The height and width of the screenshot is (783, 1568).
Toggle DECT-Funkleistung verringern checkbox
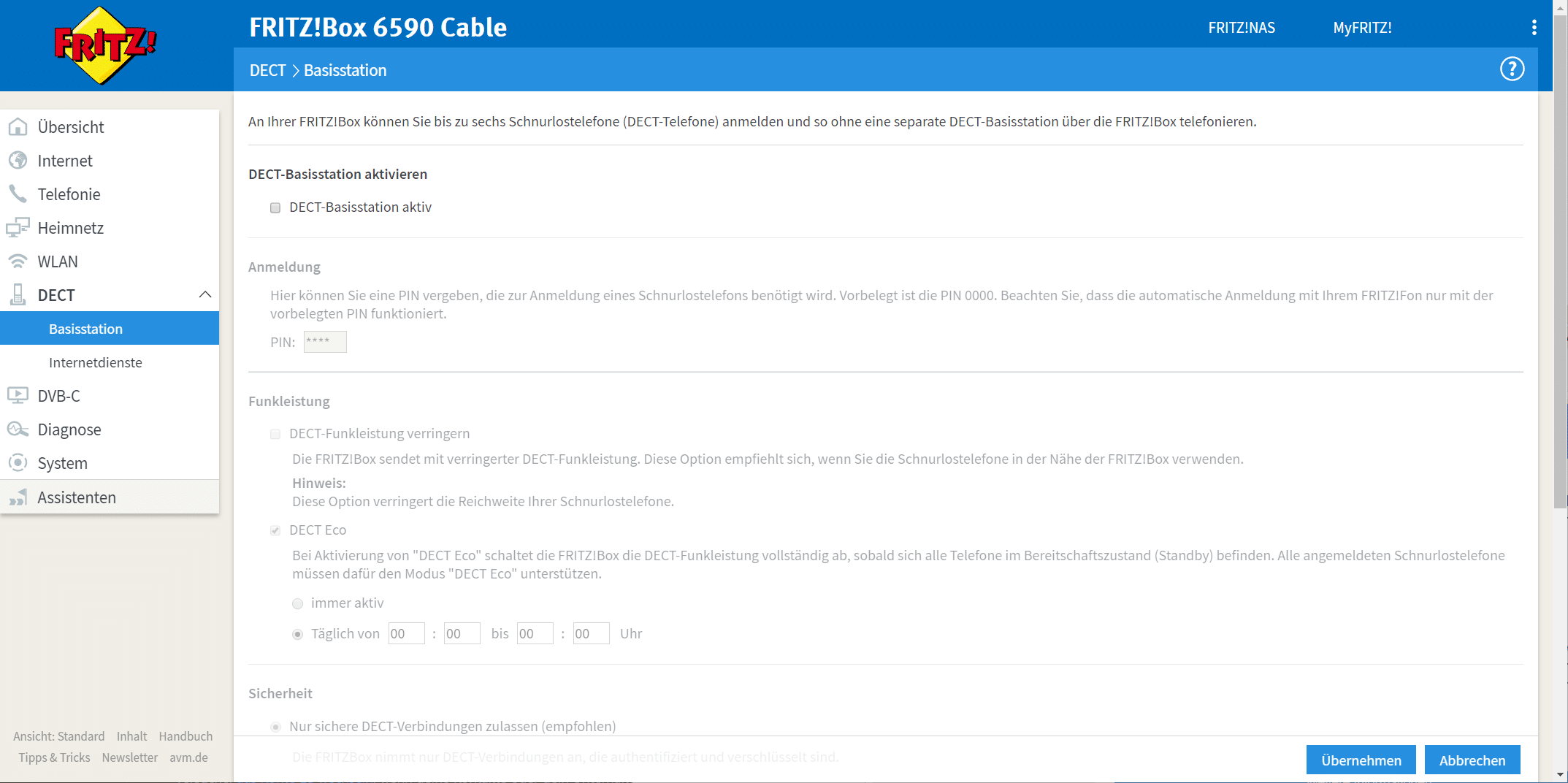pos(275,435)
